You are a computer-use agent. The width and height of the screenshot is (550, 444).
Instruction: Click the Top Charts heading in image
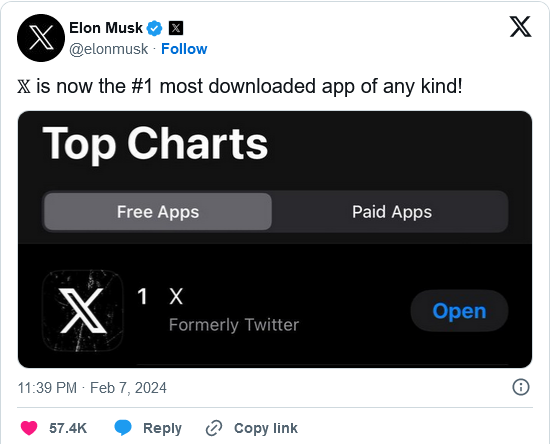pyautogui.click(x=155, y=143)
